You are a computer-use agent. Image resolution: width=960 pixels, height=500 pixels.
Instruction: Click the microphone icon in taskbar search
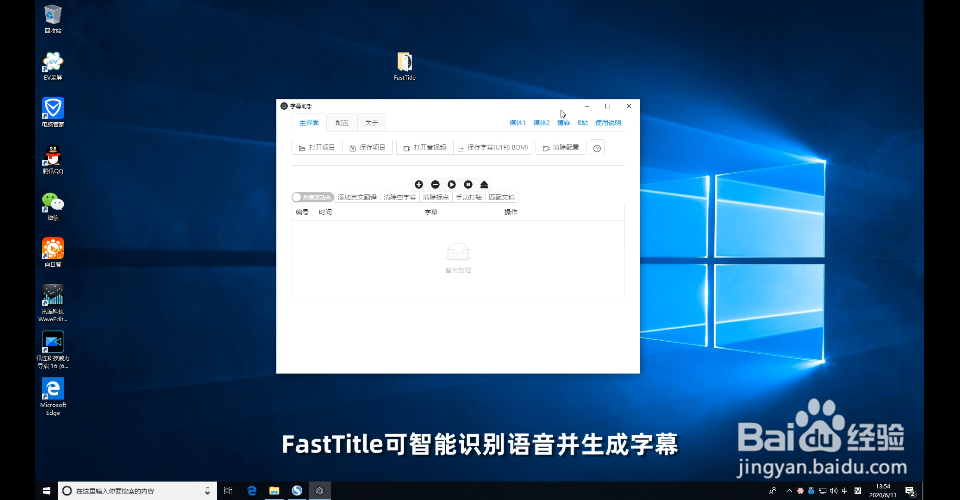click(208, 491)
